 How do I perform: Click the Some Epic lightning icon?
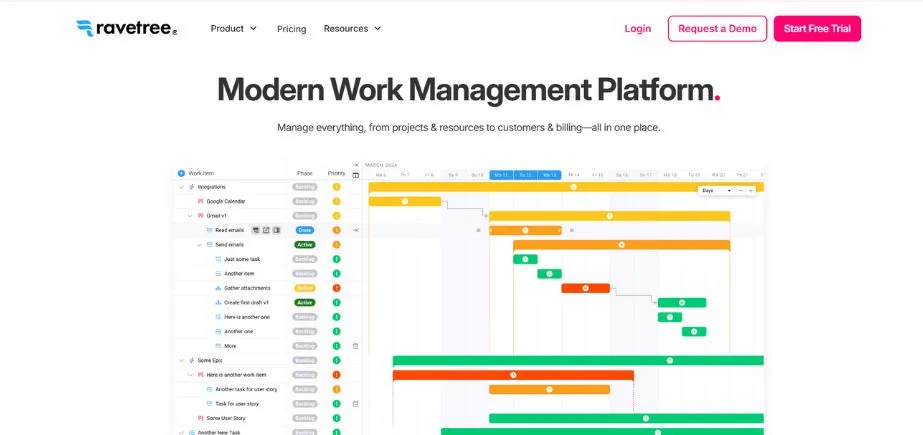192,360
